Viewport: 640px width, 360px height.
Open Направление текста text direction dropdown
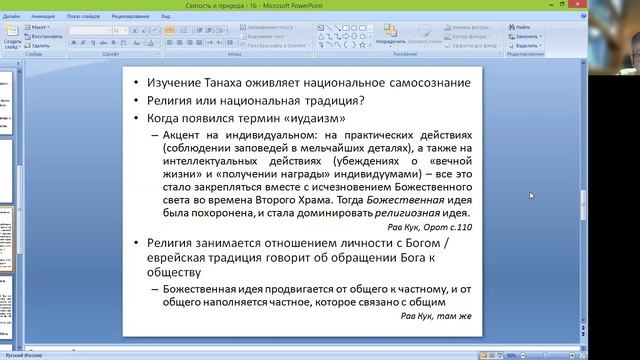[268, 27]
